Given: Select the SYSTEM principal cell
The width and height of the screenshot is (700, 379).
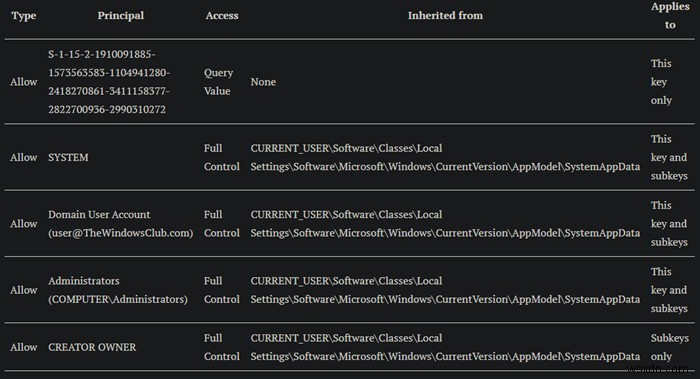Looking at the screenshot, I should coord(68,158).
